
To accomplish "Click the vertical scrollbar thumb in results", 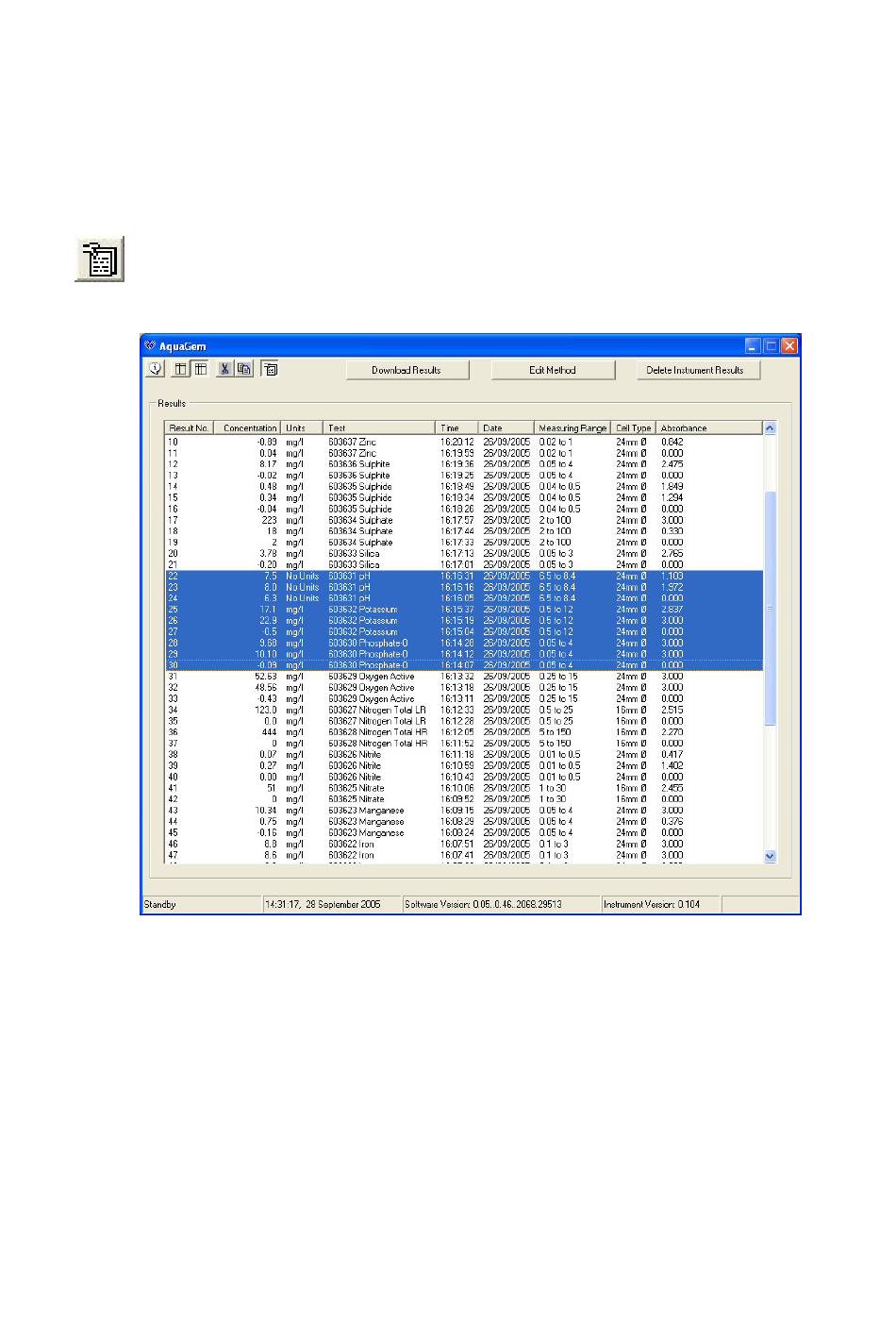I will (x=770, y=608).
